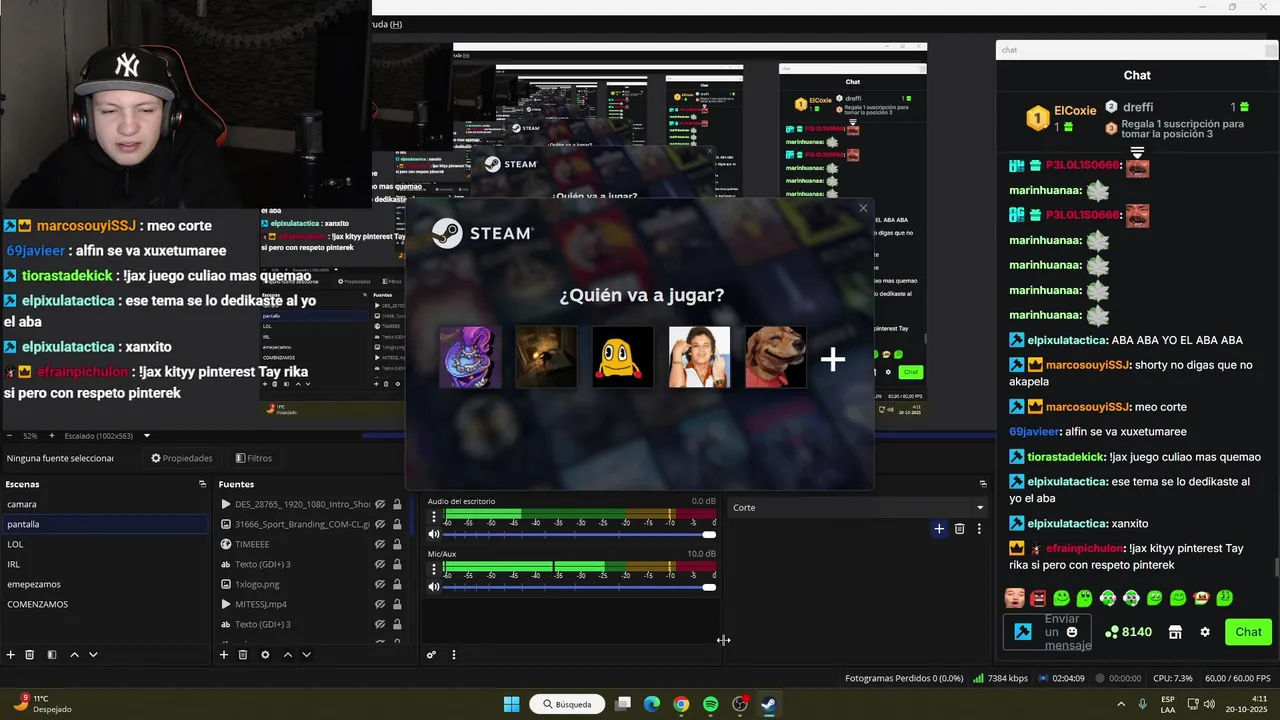
Task: Show hidden icons in system tray
Action: pos(1120,704)
